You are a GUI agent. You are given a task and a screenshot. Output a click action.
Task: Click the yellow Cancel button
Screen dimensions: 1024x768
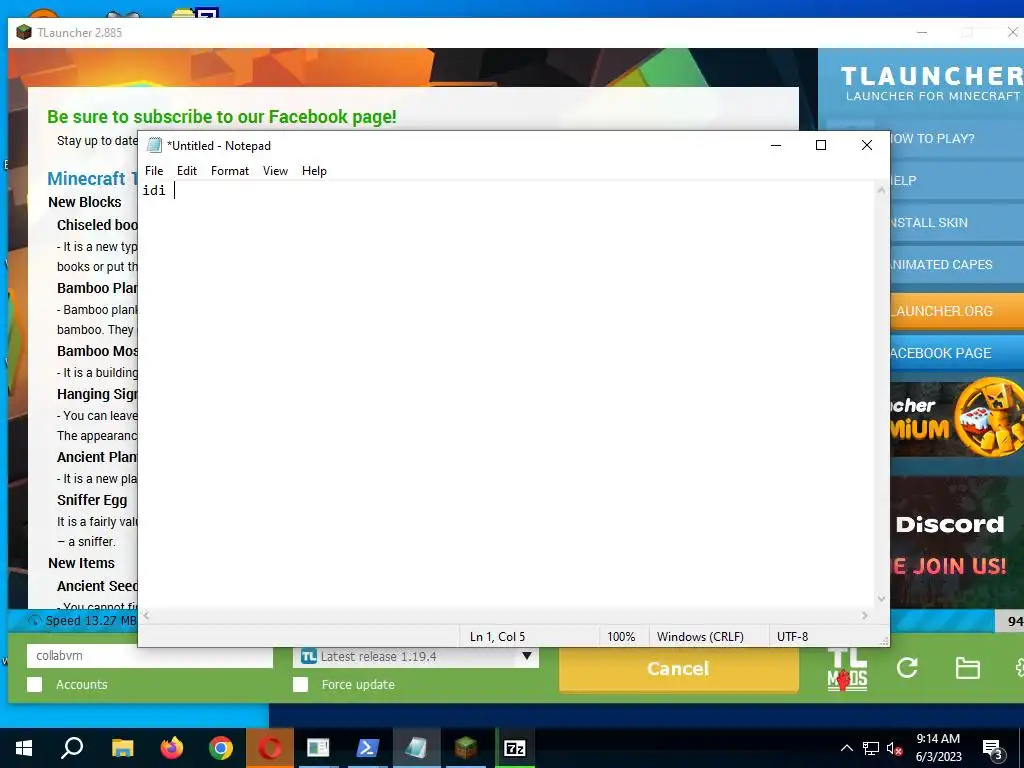679,669
